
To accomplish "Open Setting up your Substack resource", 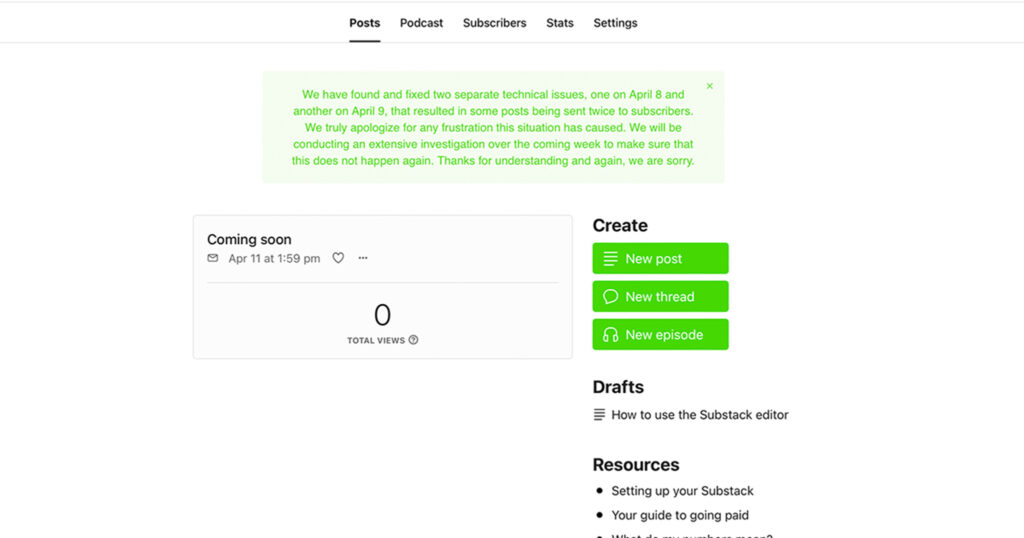I will click(682, 491).
